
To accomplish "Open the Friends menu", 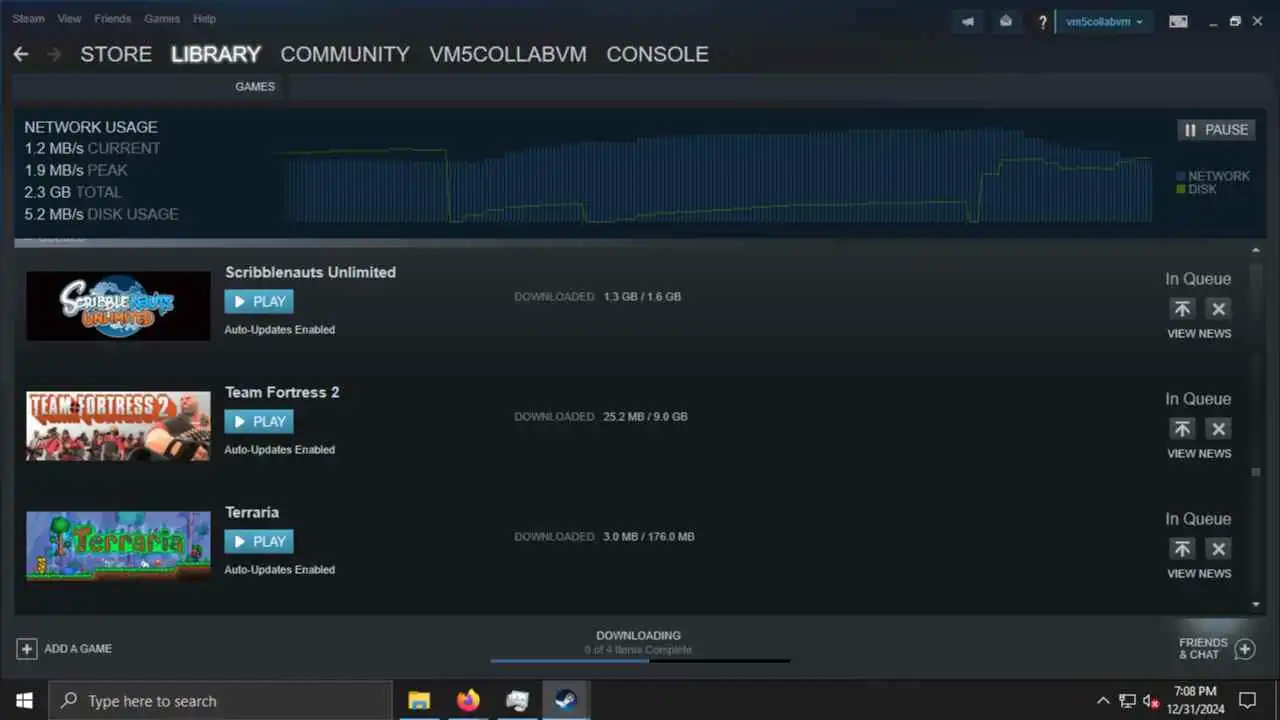I will [x=112, y=19].
